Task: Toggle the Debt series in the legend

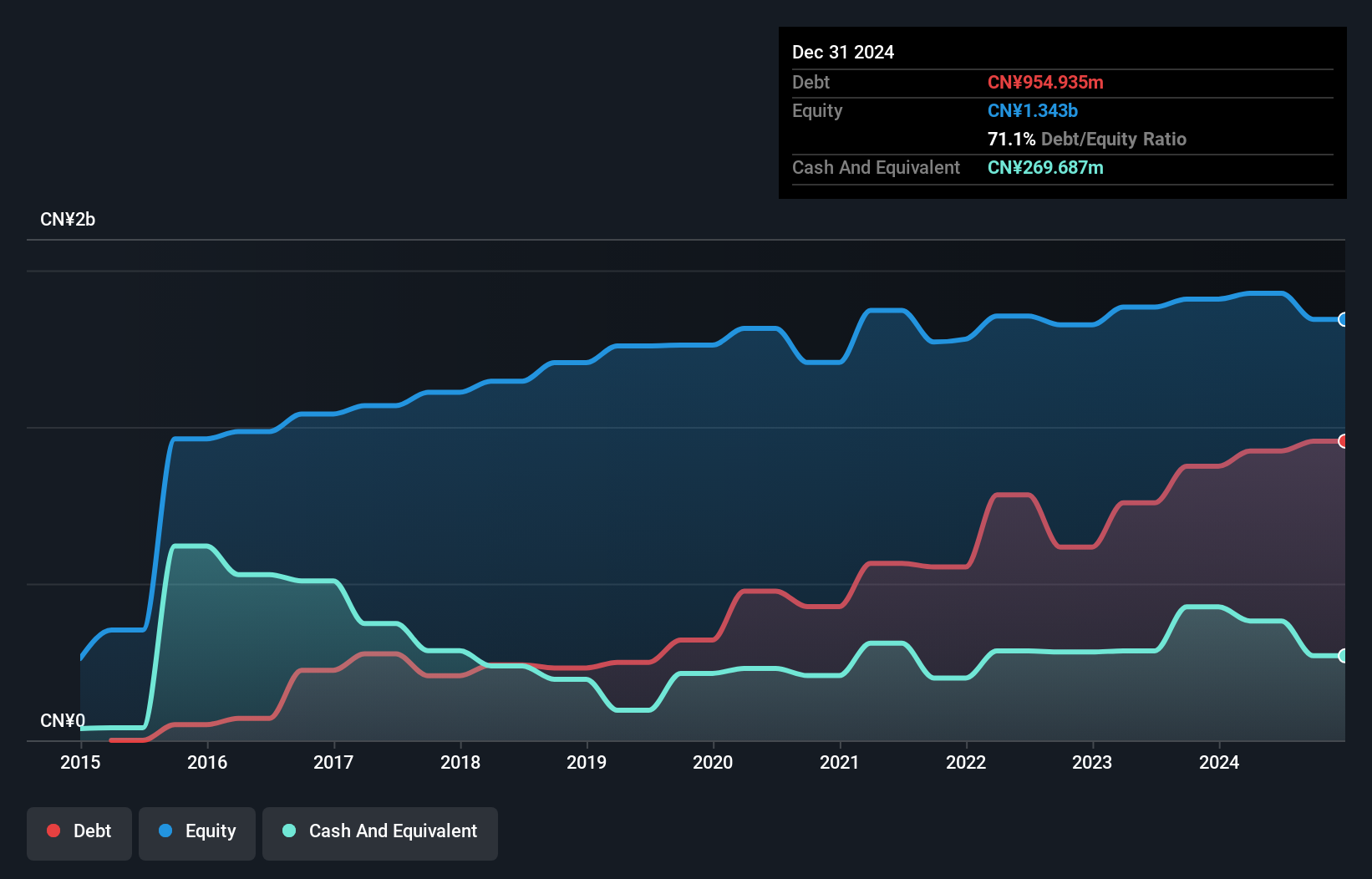Action: coord(79,831)
